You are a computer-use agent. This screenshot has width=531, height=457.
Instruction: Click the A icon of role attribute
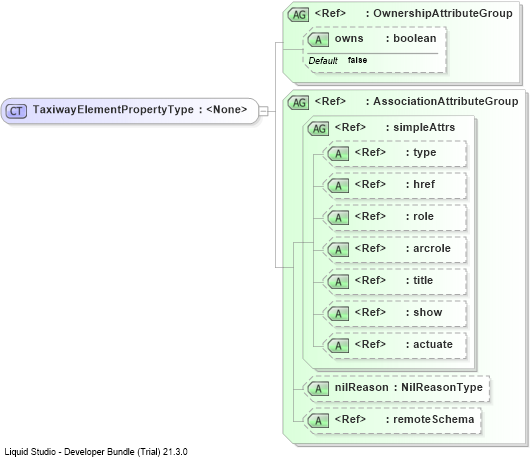click(x=338, y=217)
